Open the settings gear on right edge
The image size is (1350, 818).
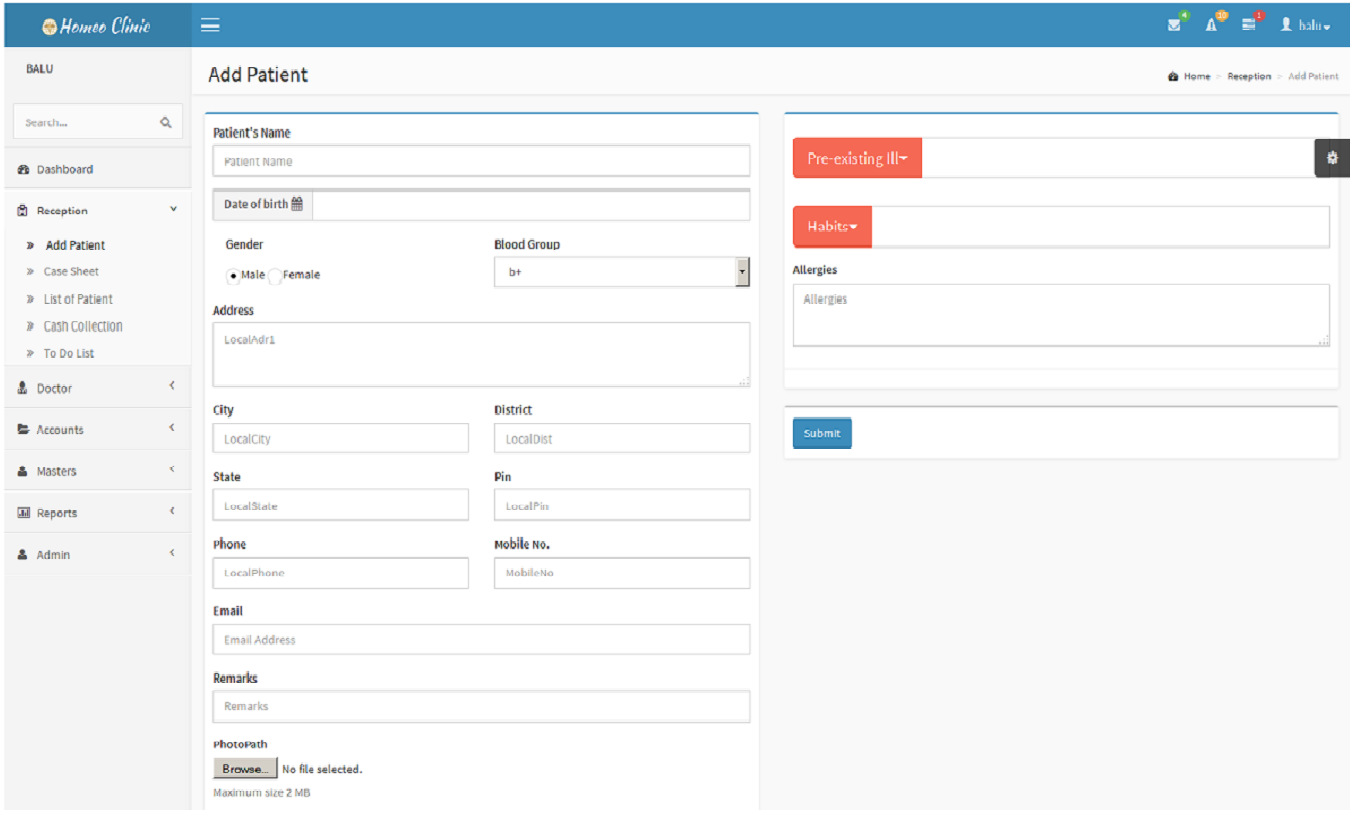[x=1331, y=158]
